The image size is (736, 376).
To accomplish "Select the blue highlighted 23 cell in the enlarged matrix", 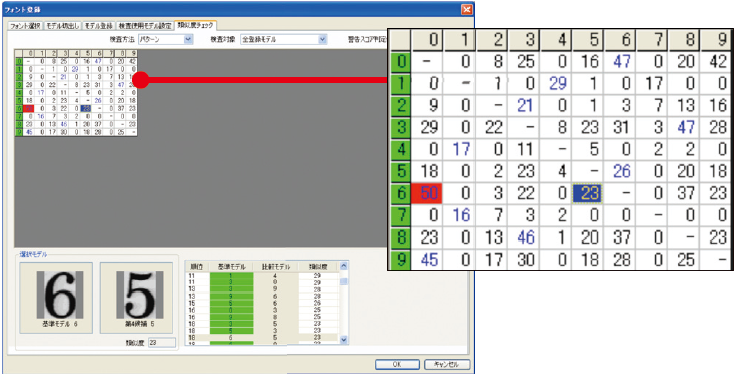I will pos(587,193).
